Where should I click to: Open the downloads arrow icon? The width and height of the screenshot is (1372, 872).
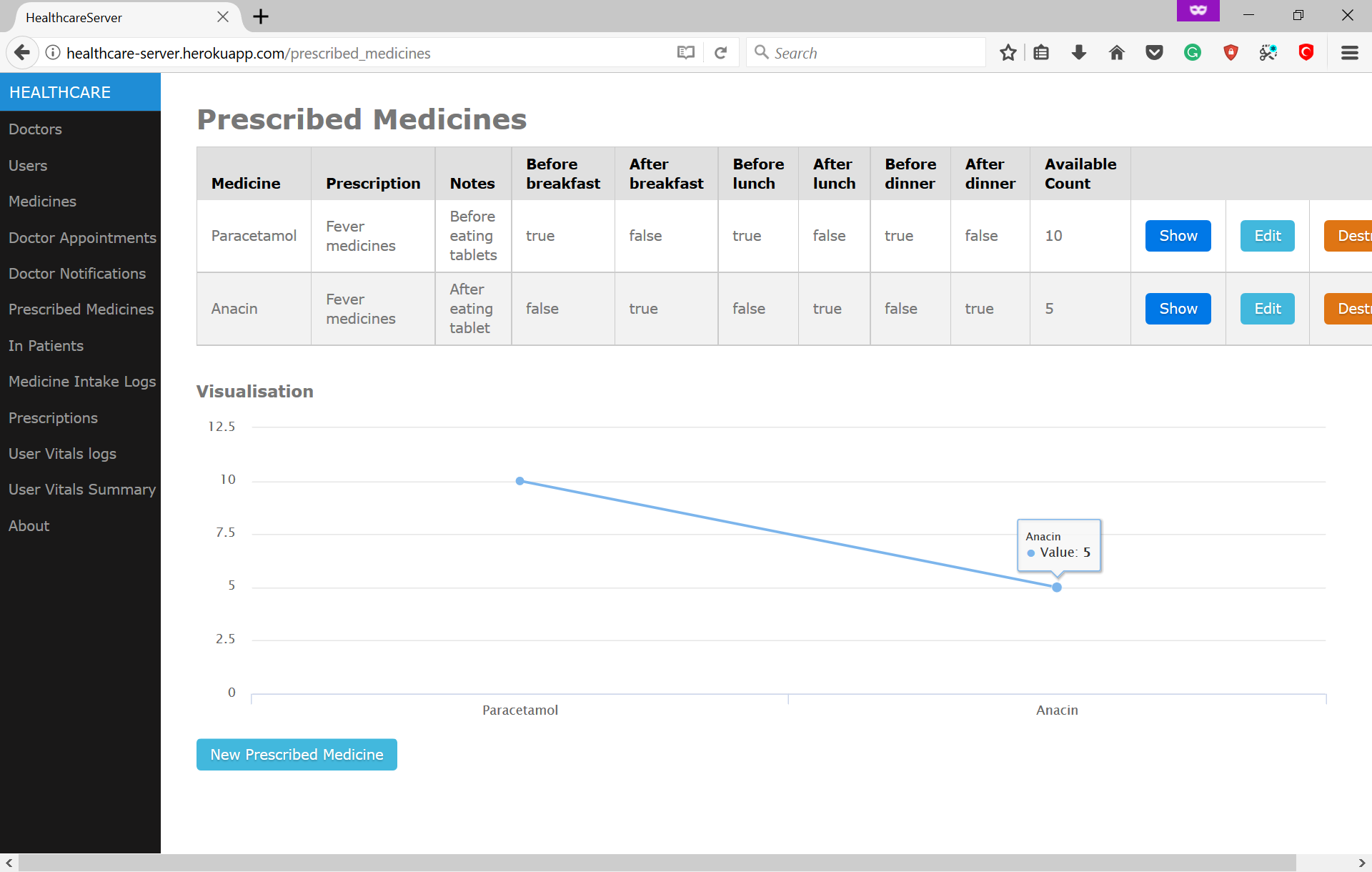[1079, 53]
